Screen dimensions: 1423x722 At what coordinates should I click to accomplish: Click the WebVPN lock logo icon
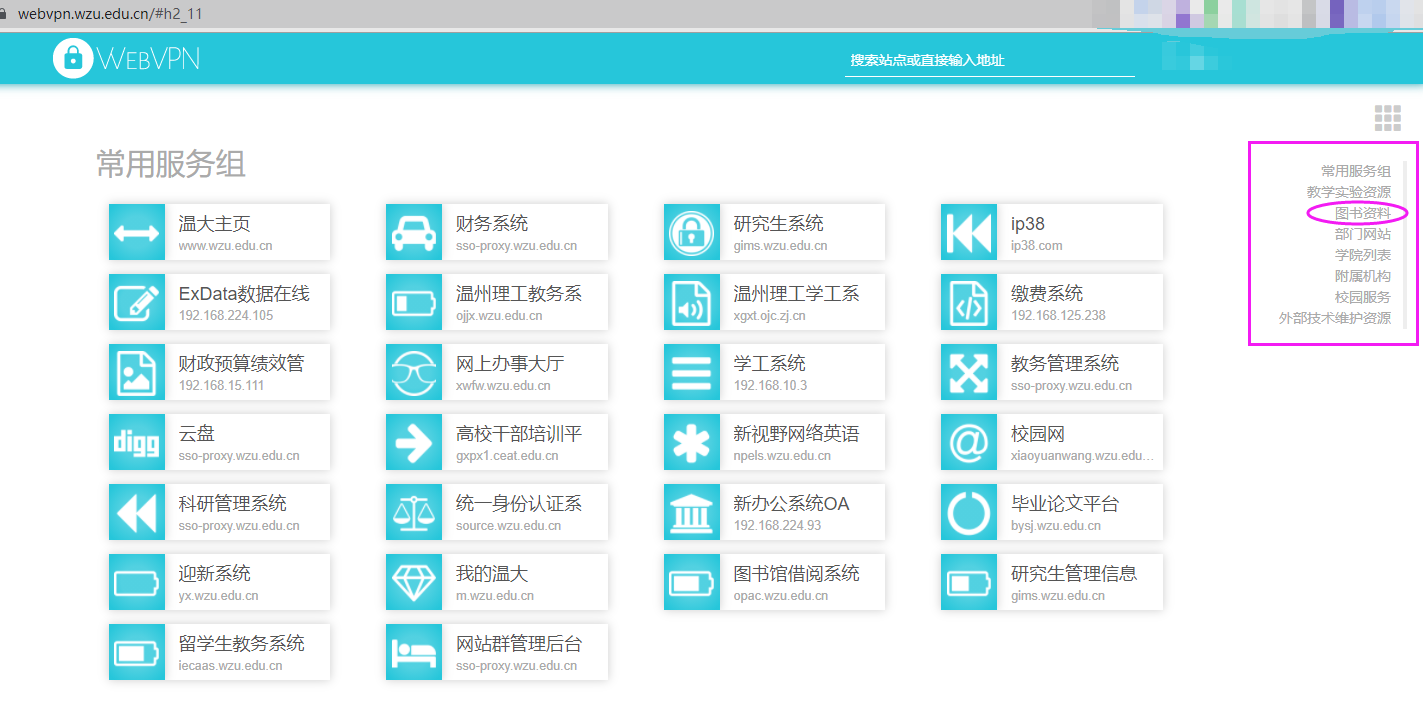pos(72,58)
